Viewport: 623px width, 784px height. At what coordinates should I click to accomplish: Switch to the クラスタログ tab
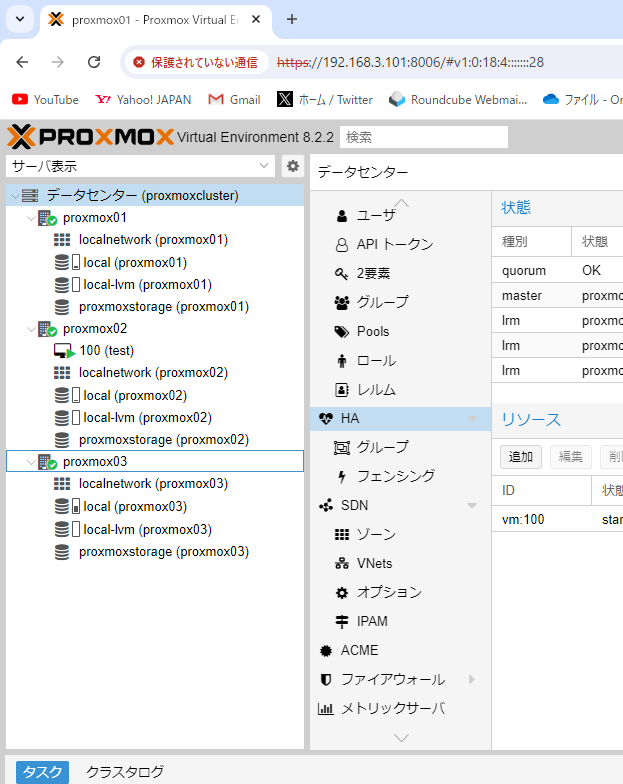pos(125,772)
